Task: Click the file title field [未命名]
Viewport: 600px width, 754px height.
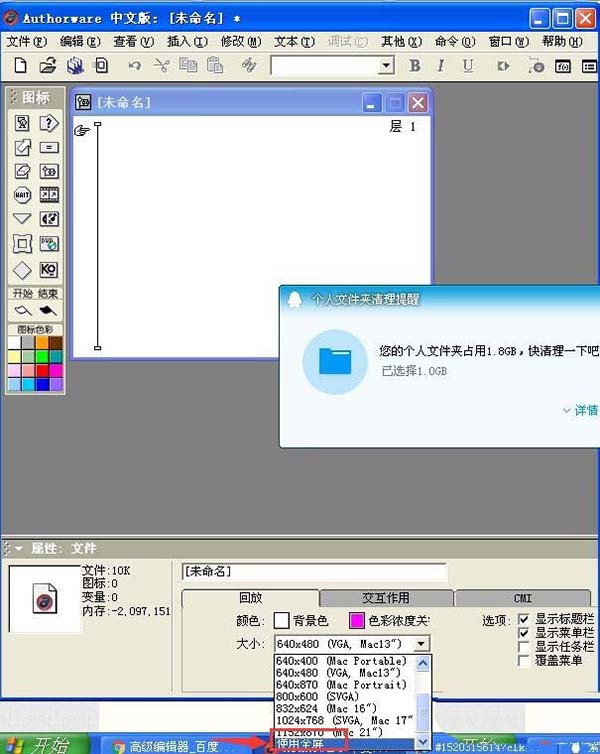Action: 314,572
